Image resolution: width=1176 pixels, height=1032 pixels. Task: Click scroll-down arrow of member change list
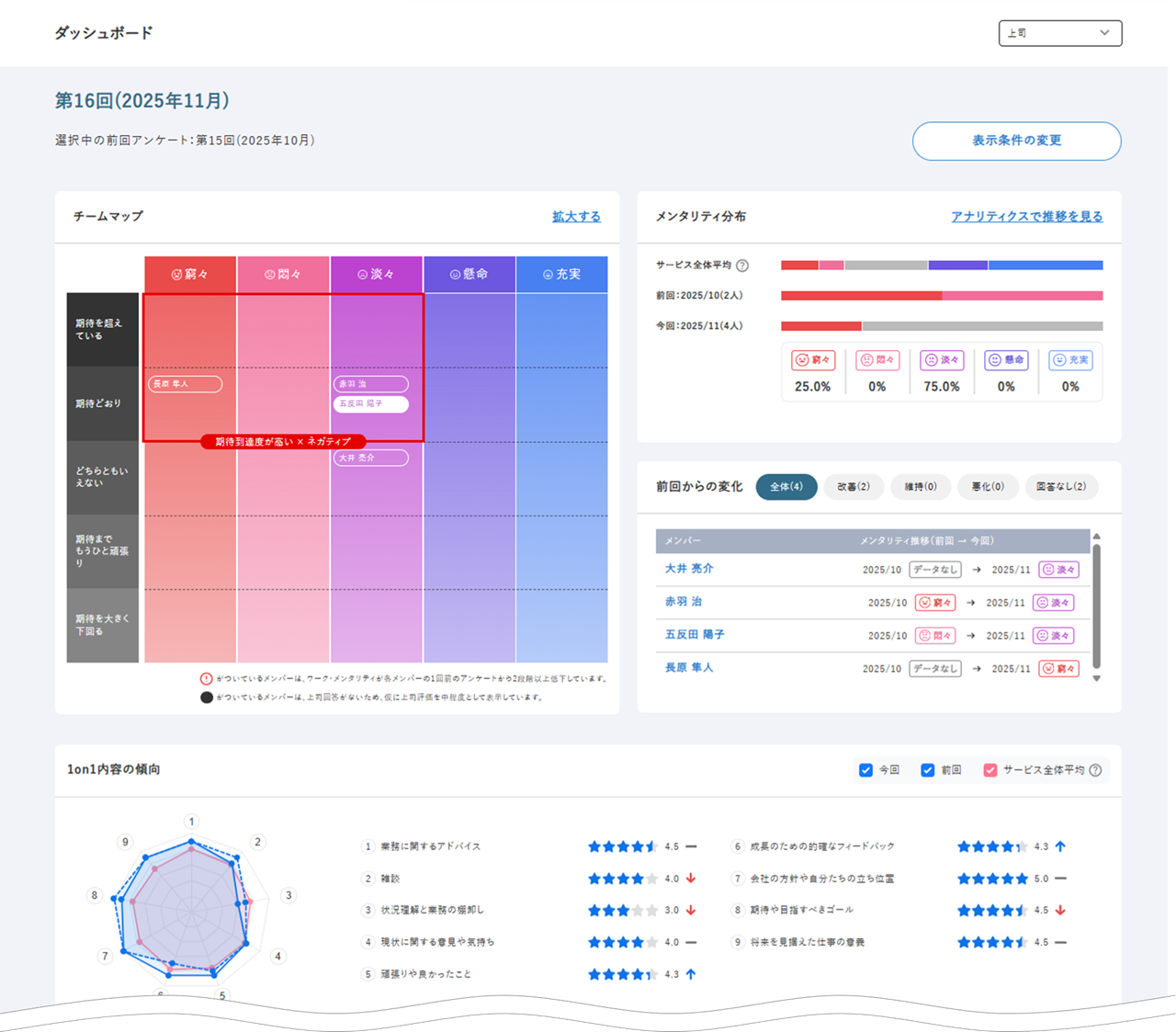click(x=1096, y=678)
